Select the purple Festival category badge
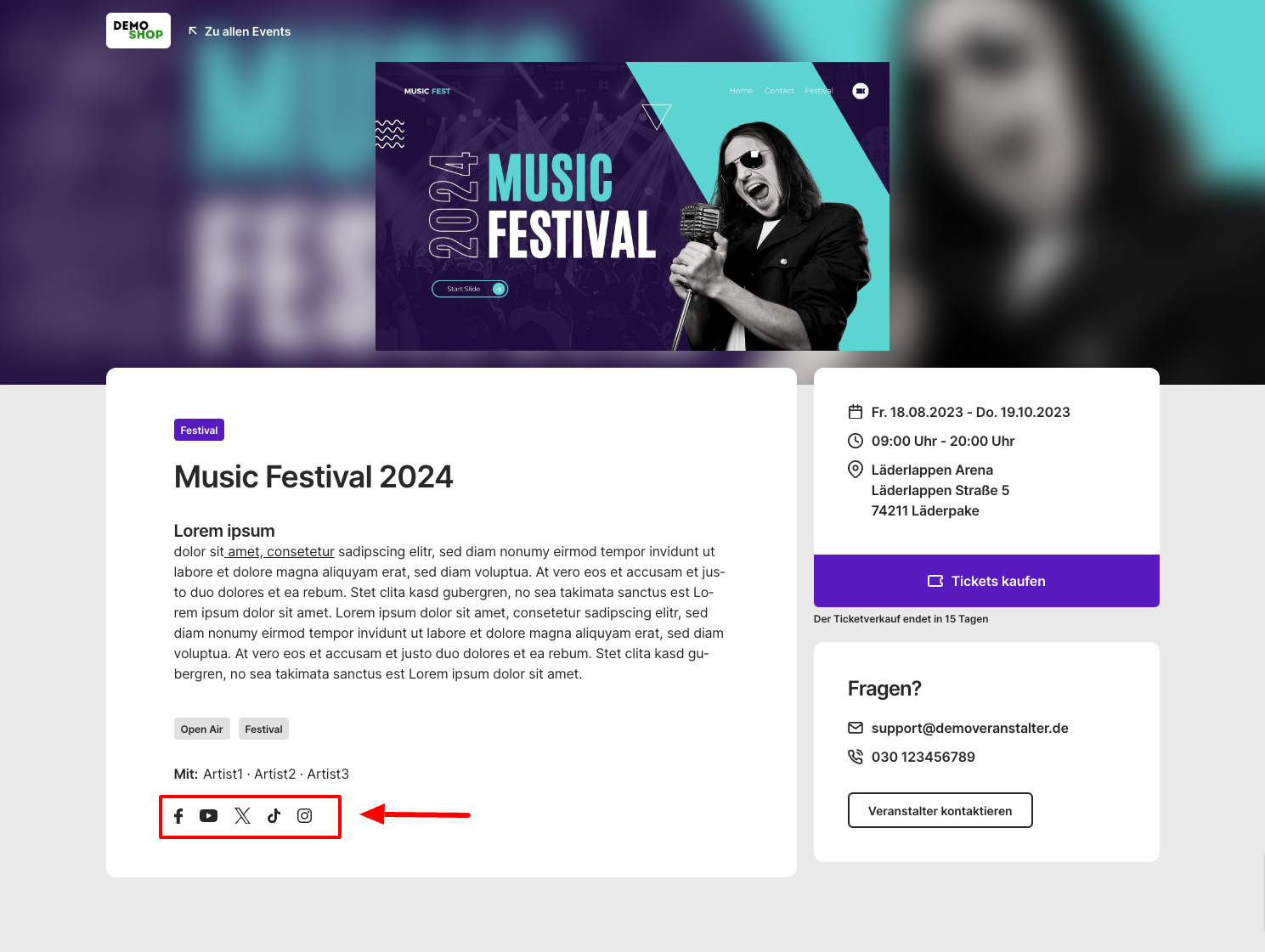The height and width of the screenshot is (952, 1265). click(x=199, y=430)
